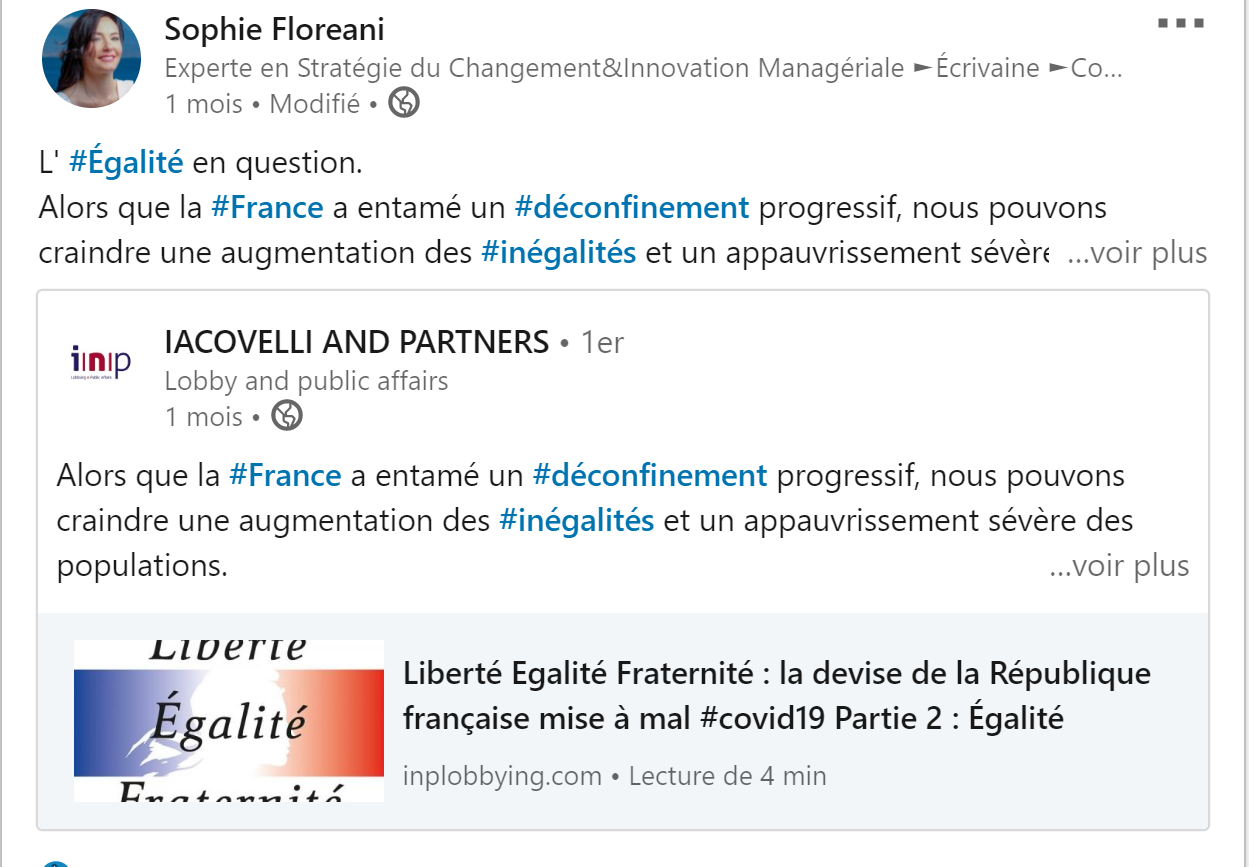The height and width of the screenshot is (867, 1249).
Task: Click #déconfinement in Sophie's post text
Action: pos(631,208)
